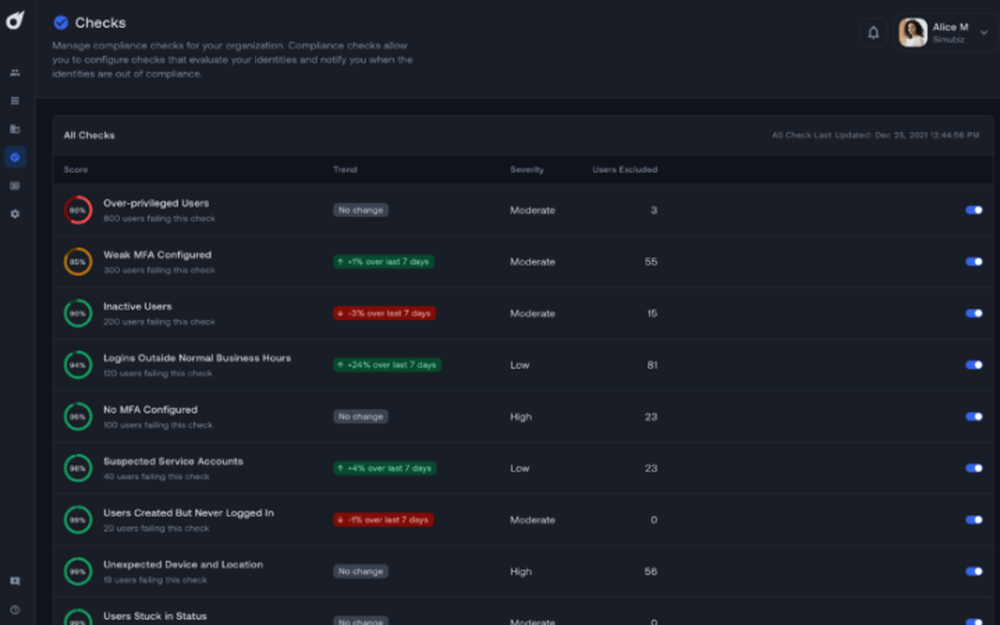
Task: Switch off the No MFA Configured check
Action: (x=973, y=417)
